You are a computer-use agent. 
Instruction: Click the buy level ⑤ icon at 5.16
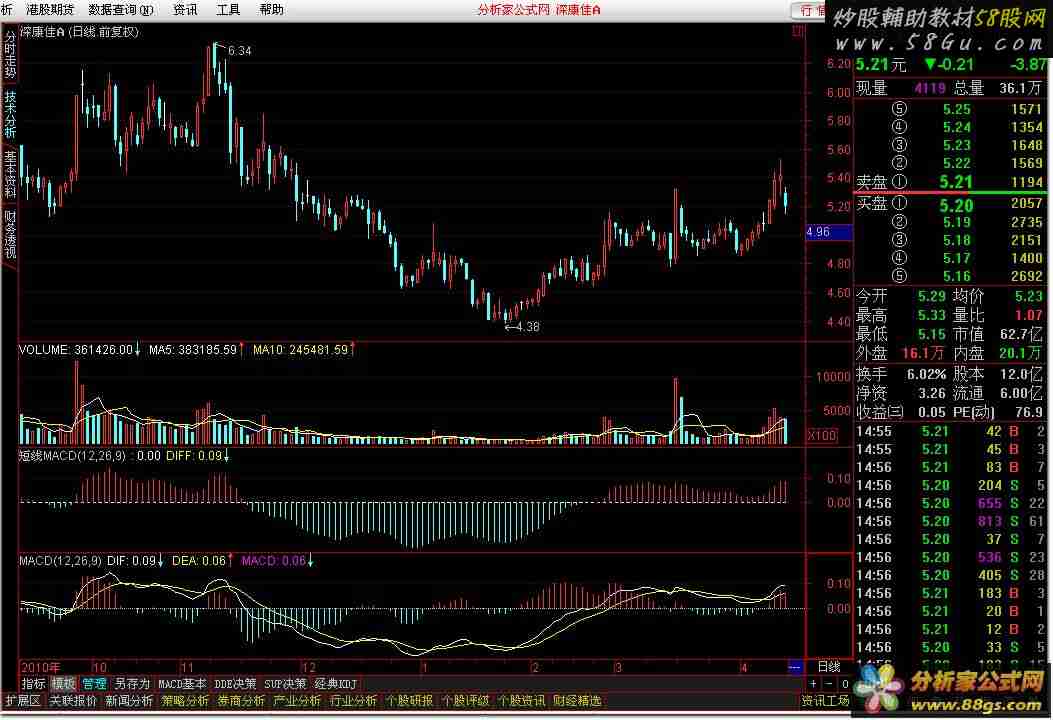[x=899, y=275]
